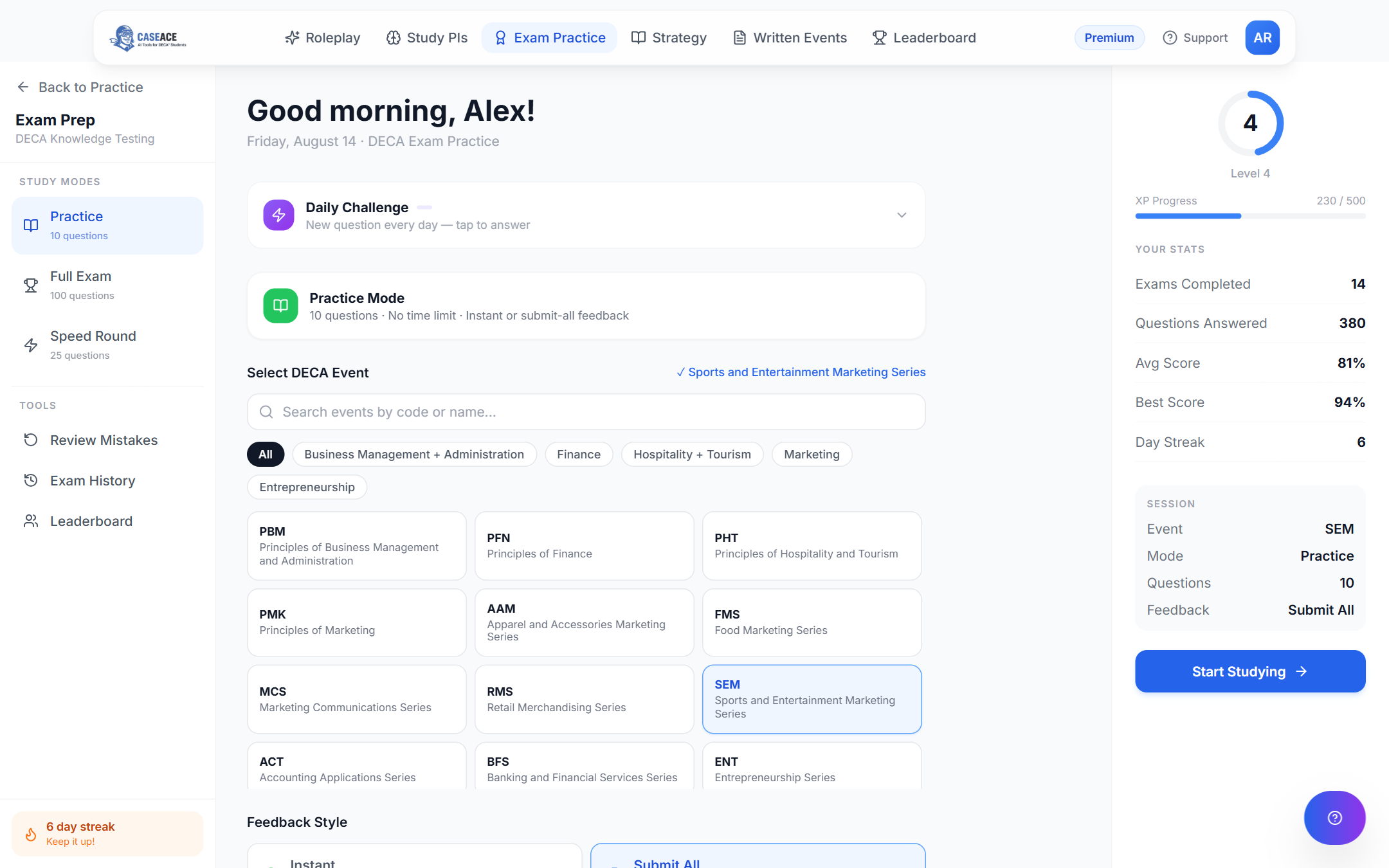Screen dimensions: 1389x868
Task: Select the BFS Banking card
Action: coord(584,766)
